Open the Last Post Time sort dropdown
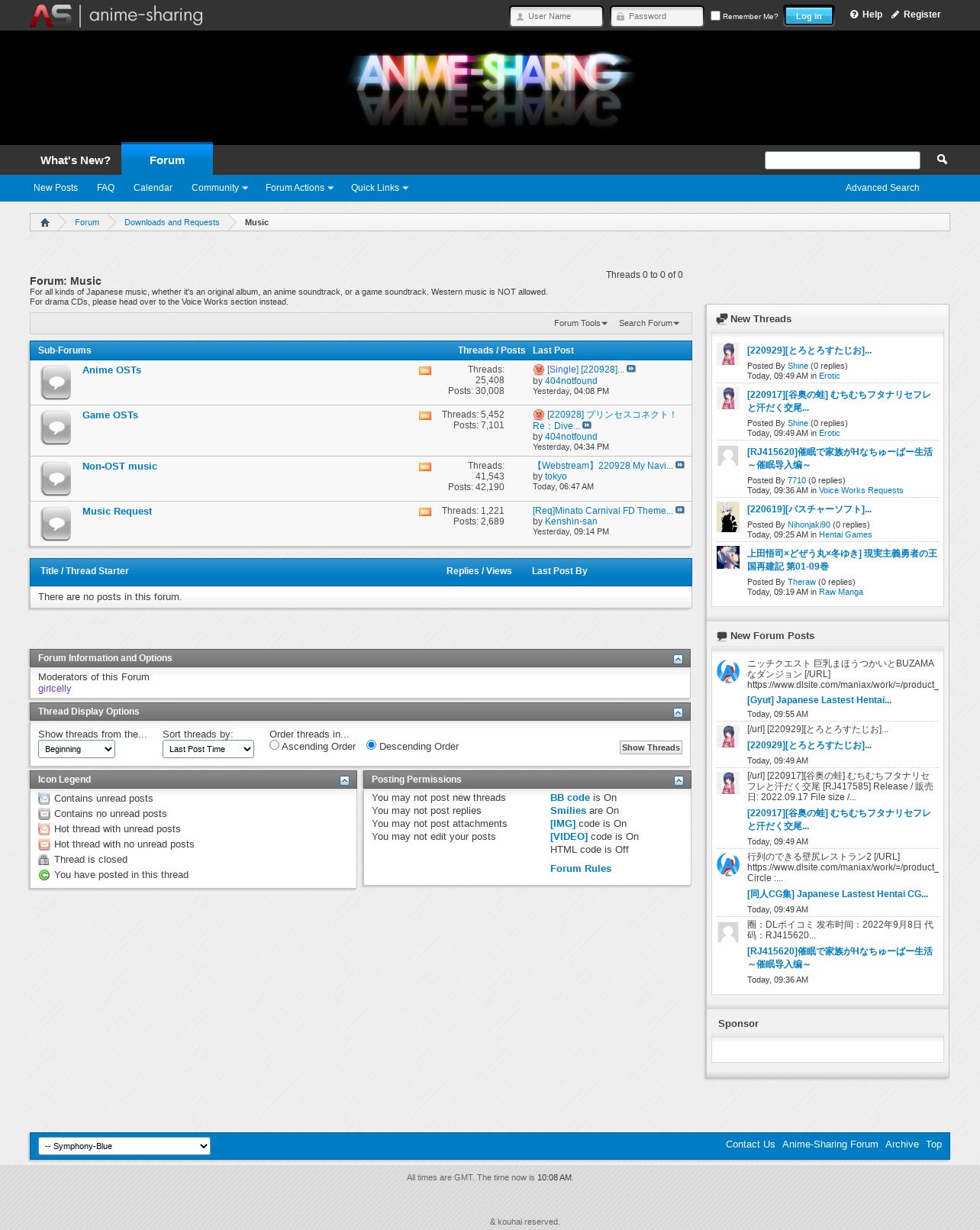 click(x=208, y=749)
